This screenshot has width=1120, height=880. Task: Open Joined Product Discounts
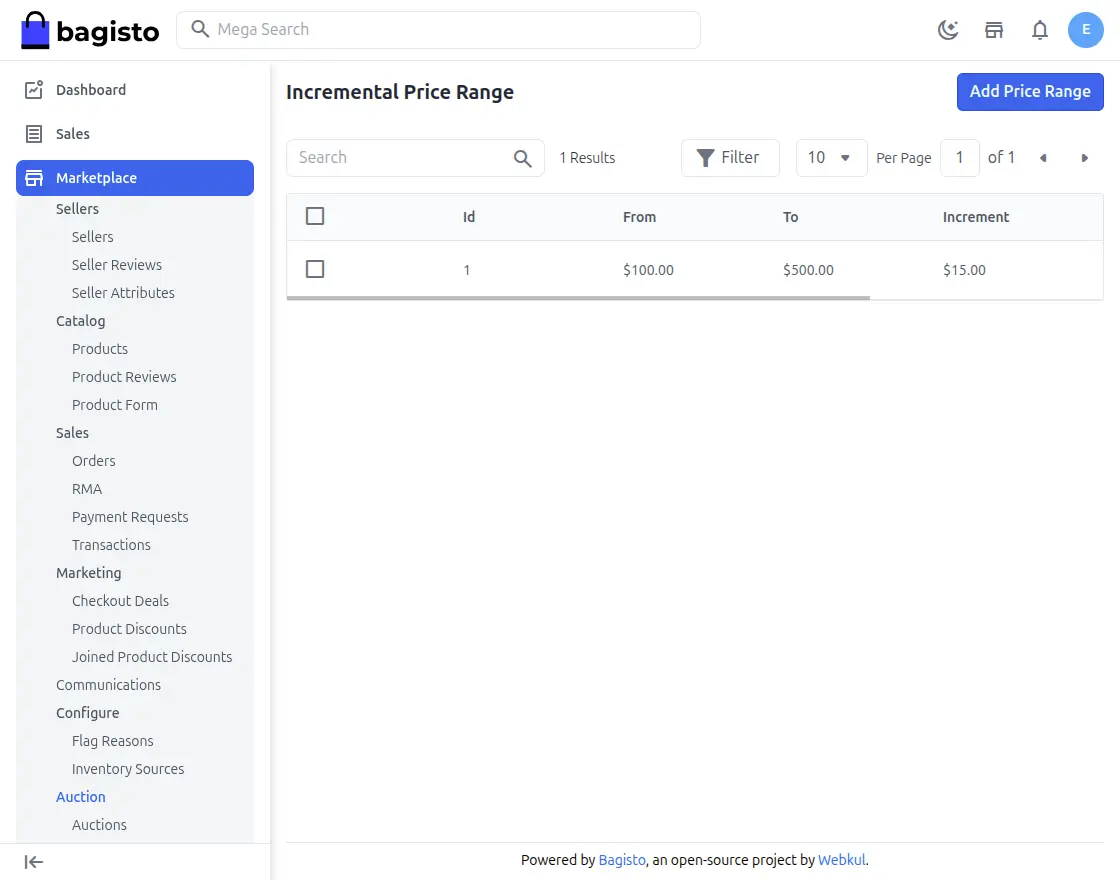(151, 657)
